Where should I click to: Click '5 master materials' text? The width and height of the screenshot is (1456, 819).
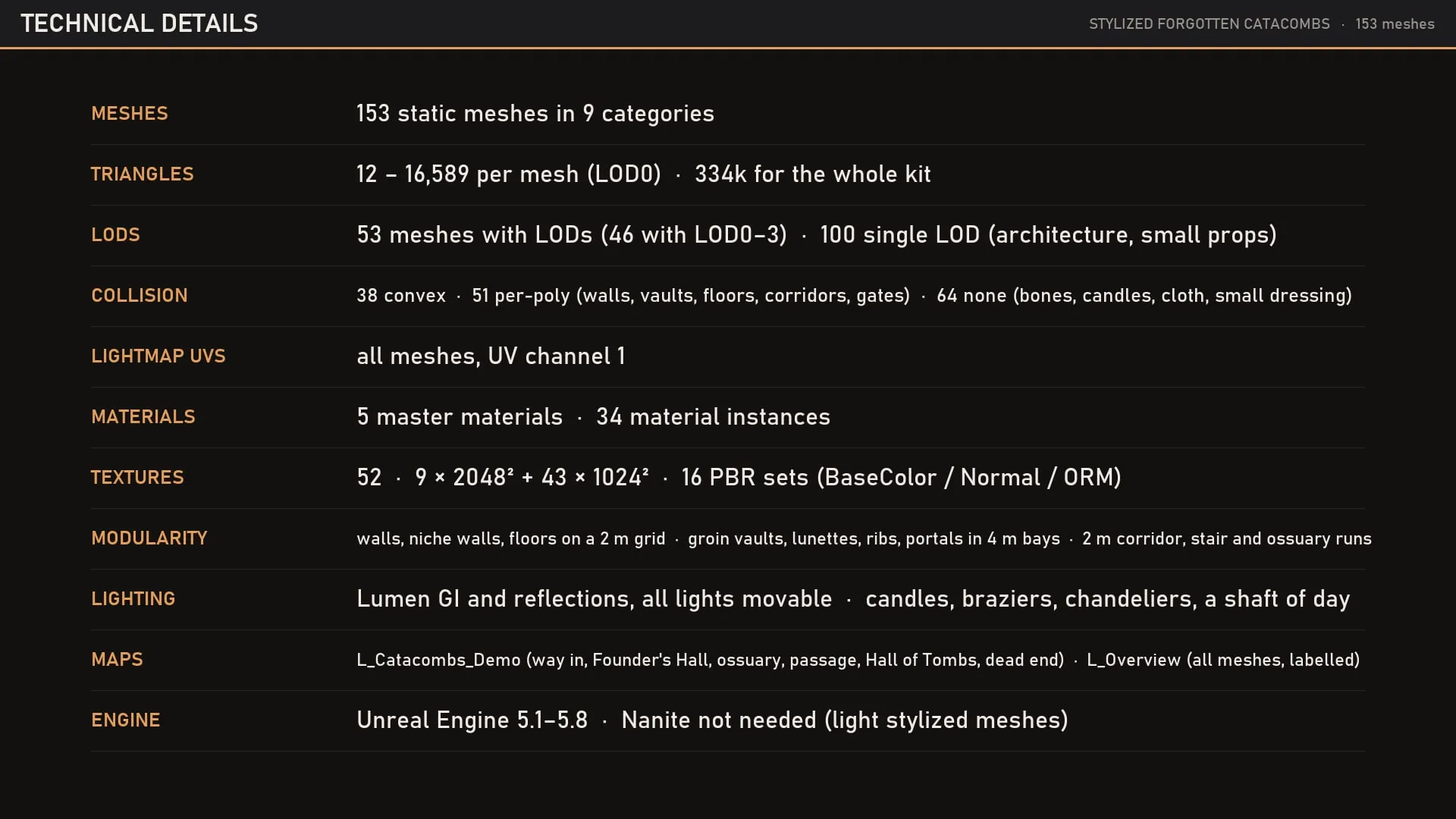[460, 417]
